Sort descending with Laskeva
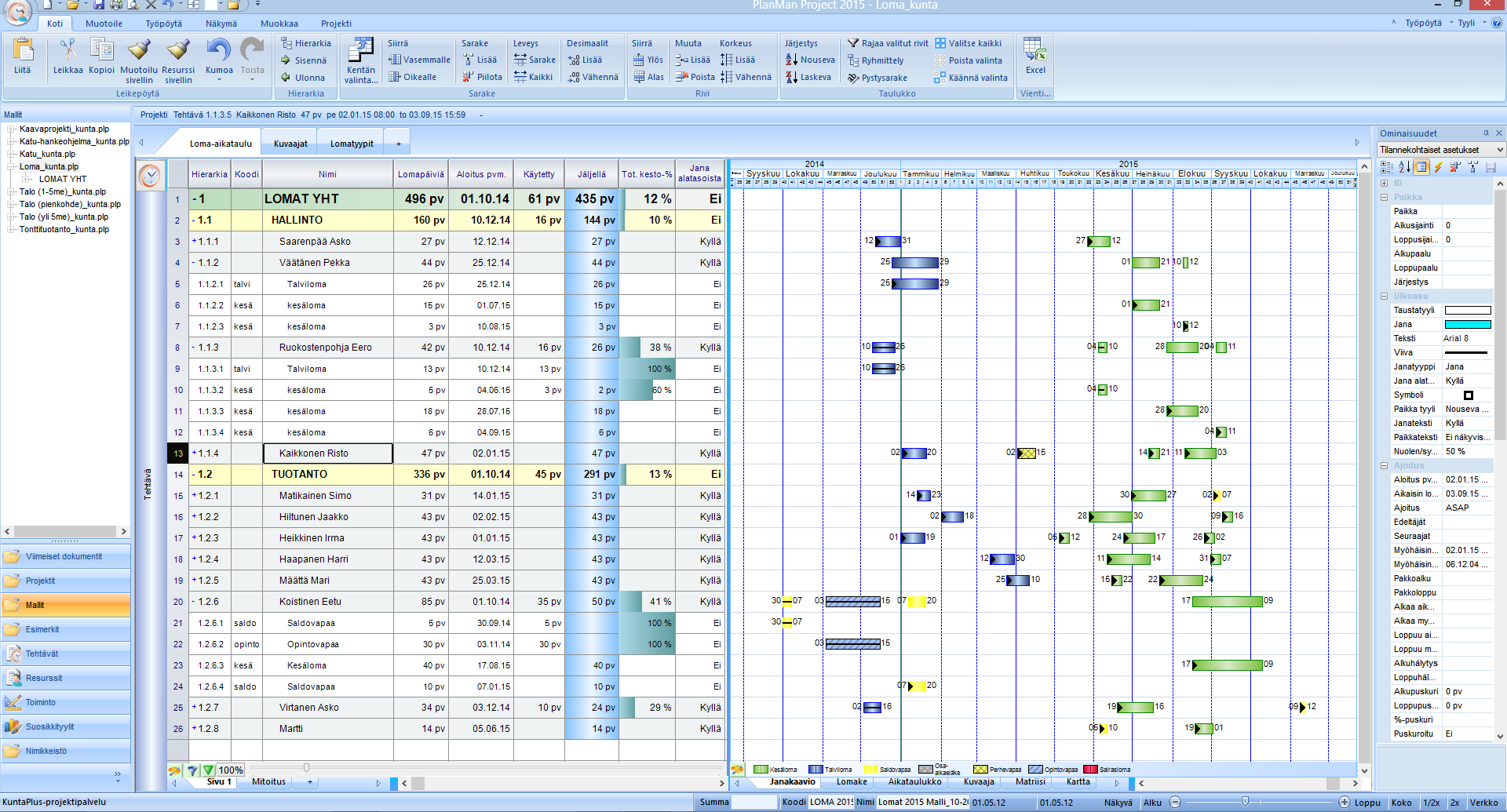Image resolution: width=1507 pixels, height=812 pixels. 808,77
